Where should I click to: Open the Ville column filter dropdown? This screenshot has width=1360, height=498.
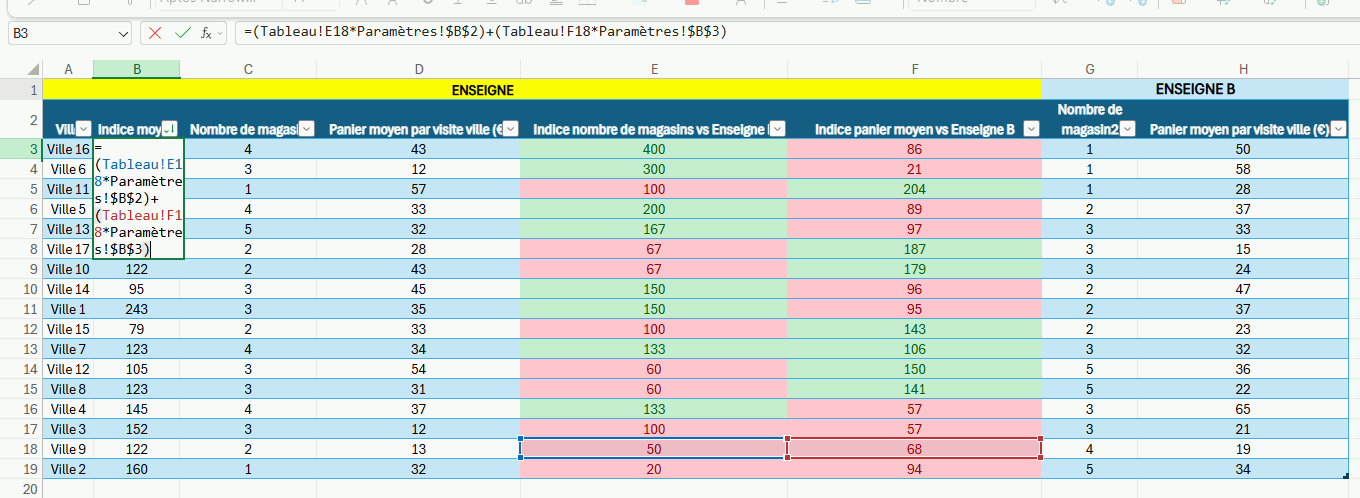click(x=84, y=129)
